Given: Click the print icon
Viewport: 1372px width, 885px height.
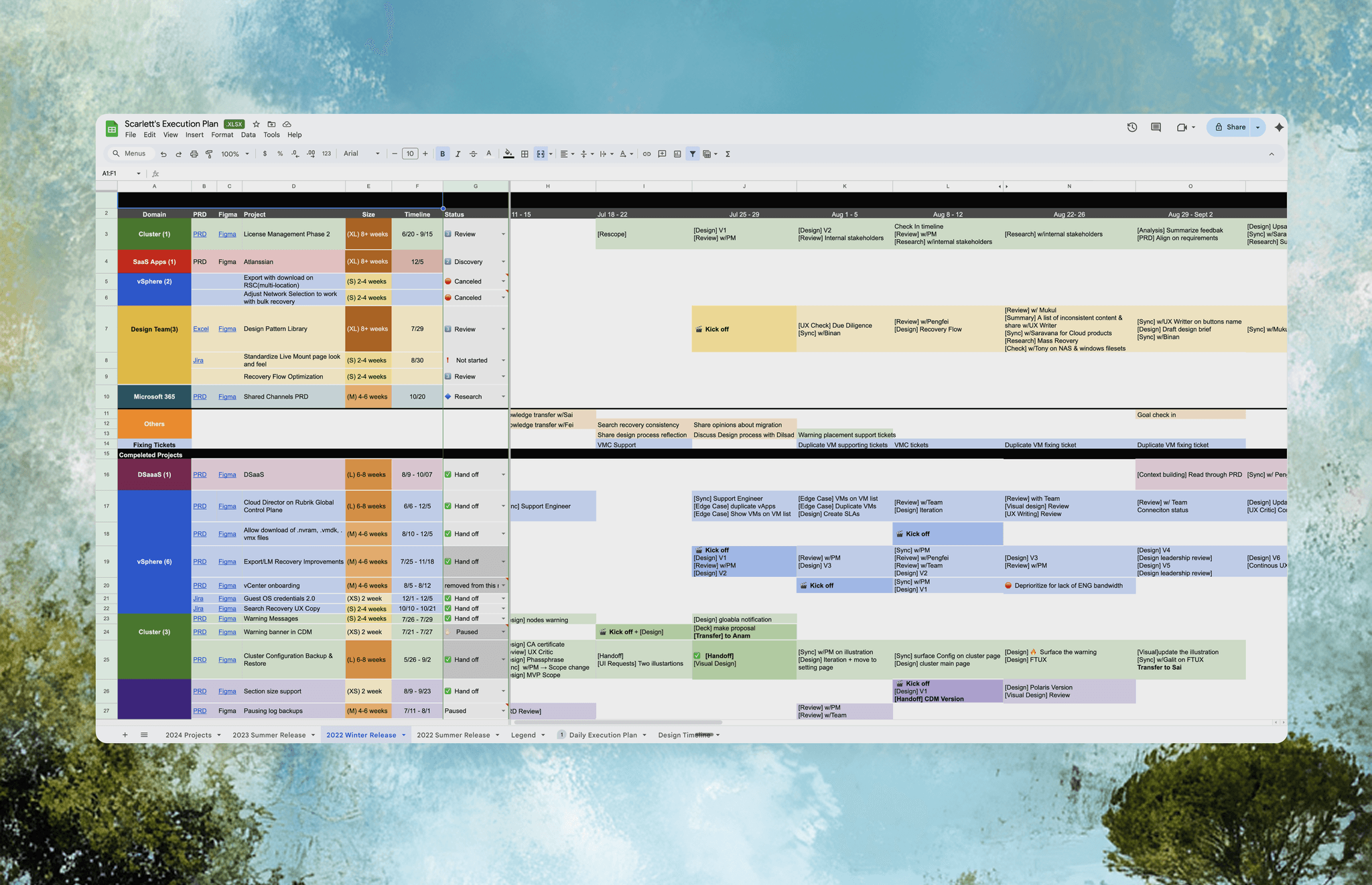Looking at the screenshot, I should click(194, 154).
